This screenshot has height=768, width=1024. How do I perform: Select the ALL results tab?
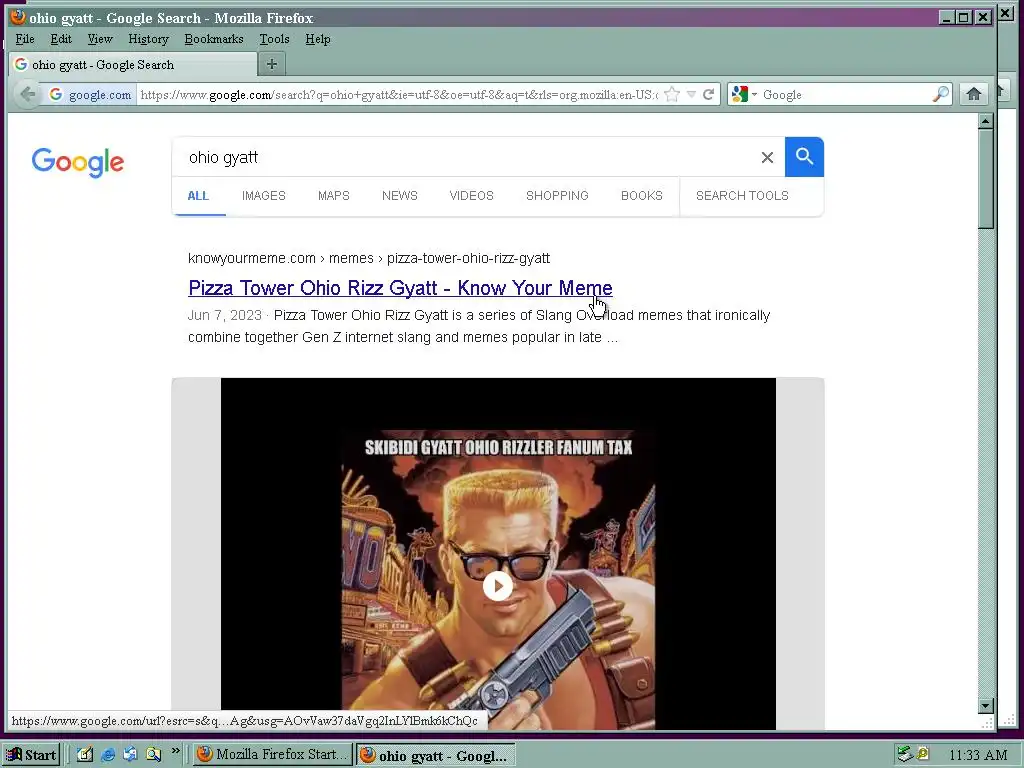pyautogui.click(x=199, y=196)
